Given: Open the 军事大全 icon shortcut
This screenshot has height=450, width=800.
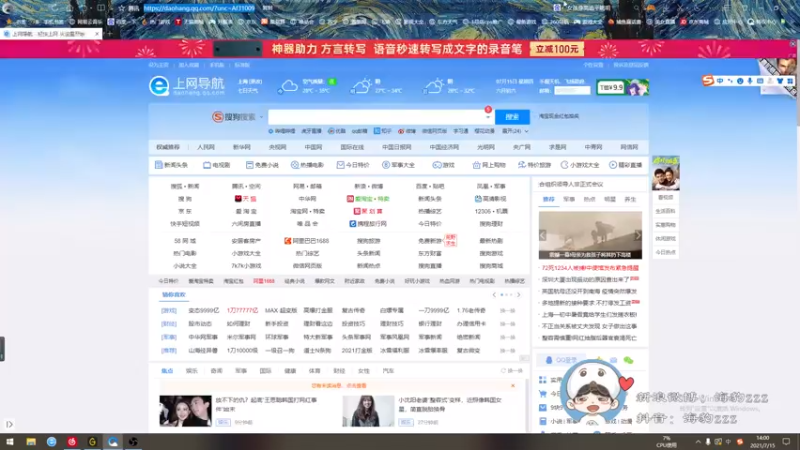Looking at the screenshot, I should click(398, 165).
